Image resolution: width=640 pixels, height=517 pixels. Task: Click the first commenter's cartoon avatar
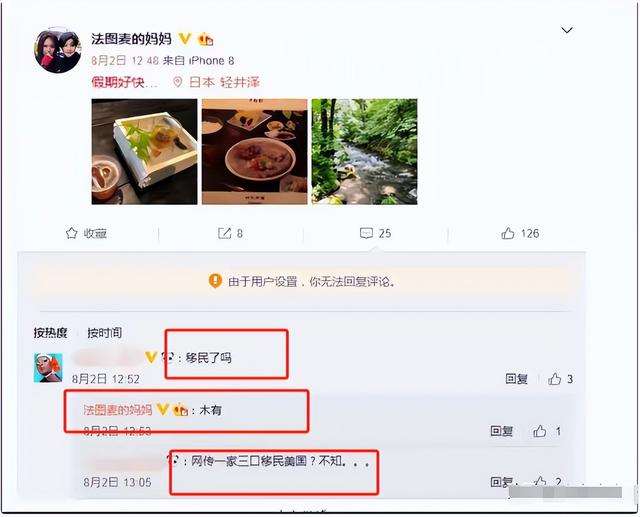(48, 368)
